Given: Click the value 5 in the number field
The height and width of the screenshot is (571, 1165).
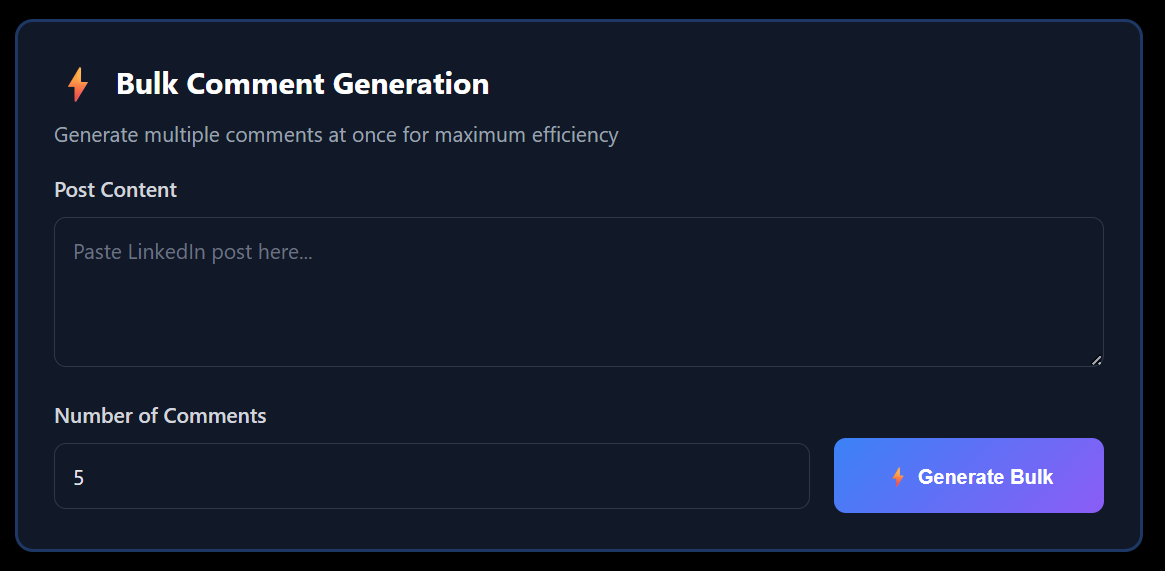Looking at the screenshot, I should 79,478.
